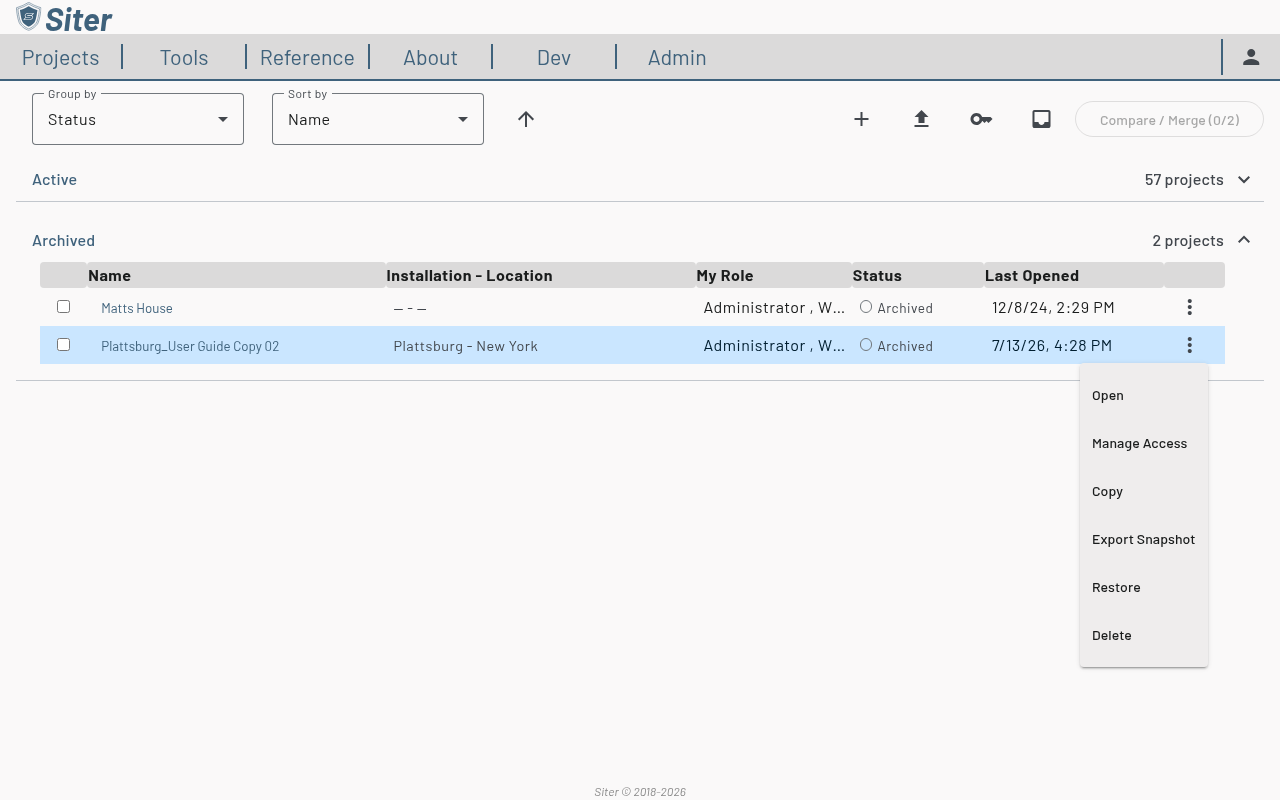Screen dimensions: 1280x800
Task: Click the key access icon
Action: coord(981,119)
